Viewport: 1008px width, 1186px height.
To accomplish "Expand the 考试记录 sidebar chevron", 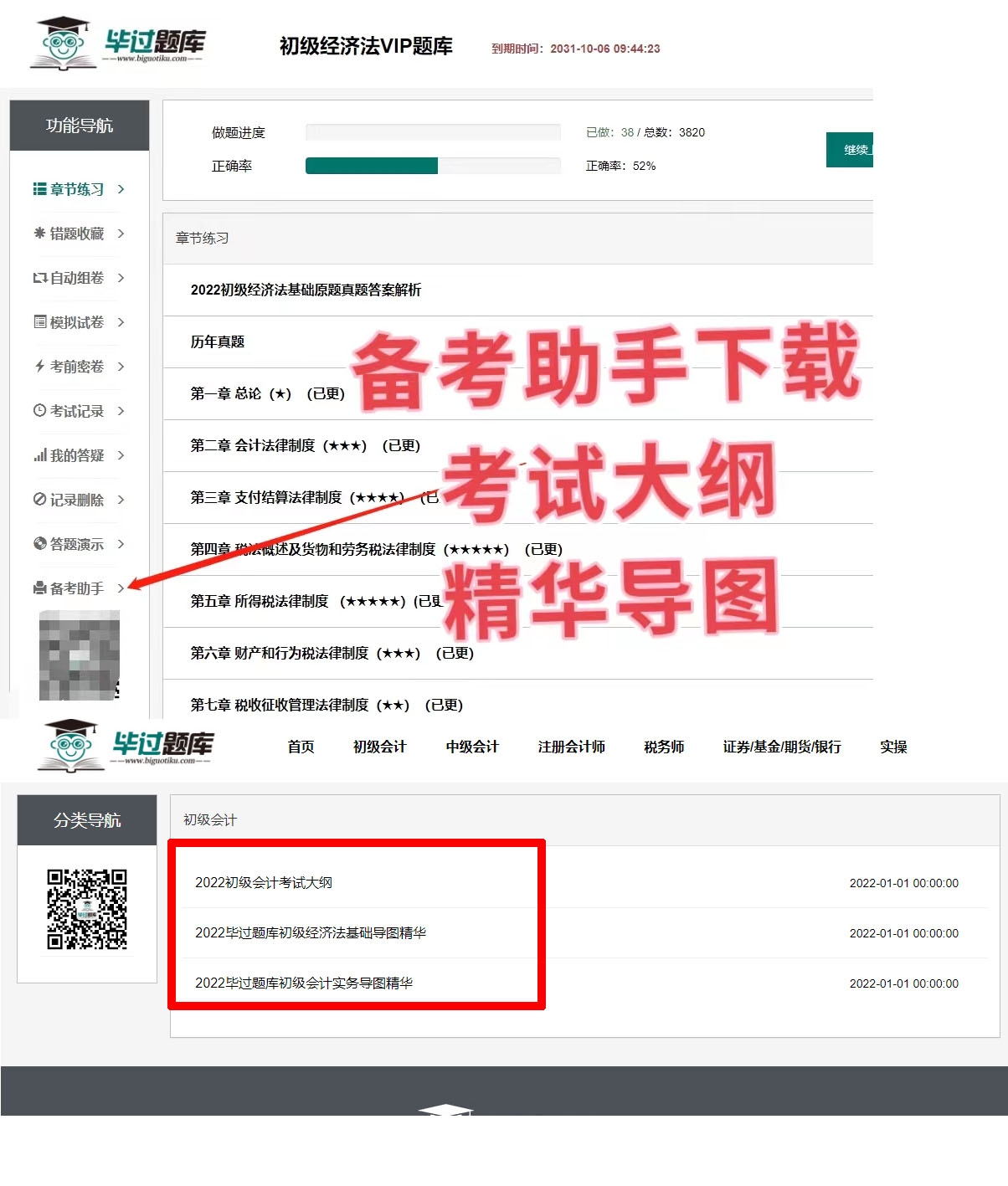I will [x=121, y=411].
